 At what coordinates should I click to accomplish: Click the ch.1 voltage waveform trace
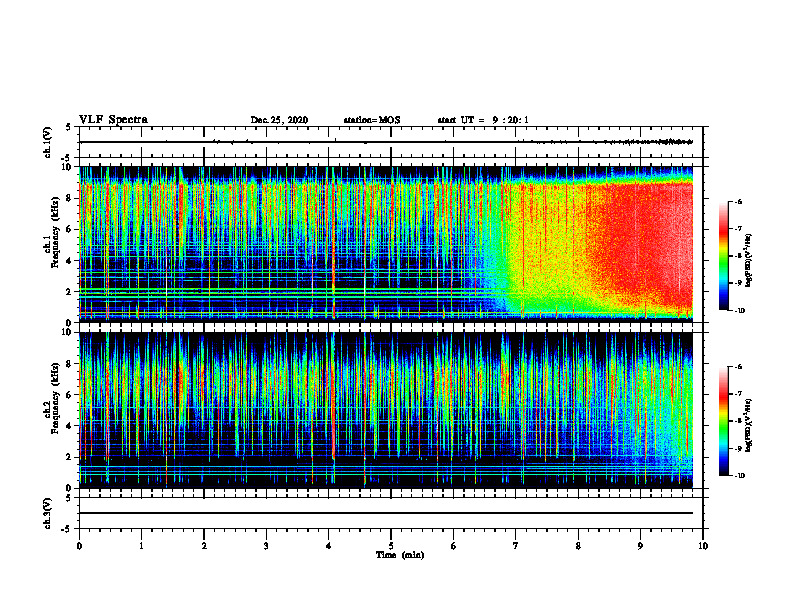pos(386,142)
